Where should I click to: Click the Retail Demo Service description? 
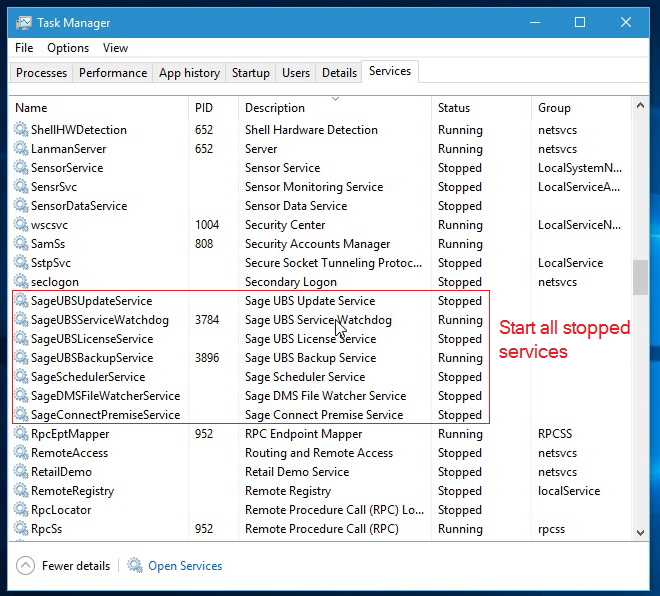[x=297, y=472]
